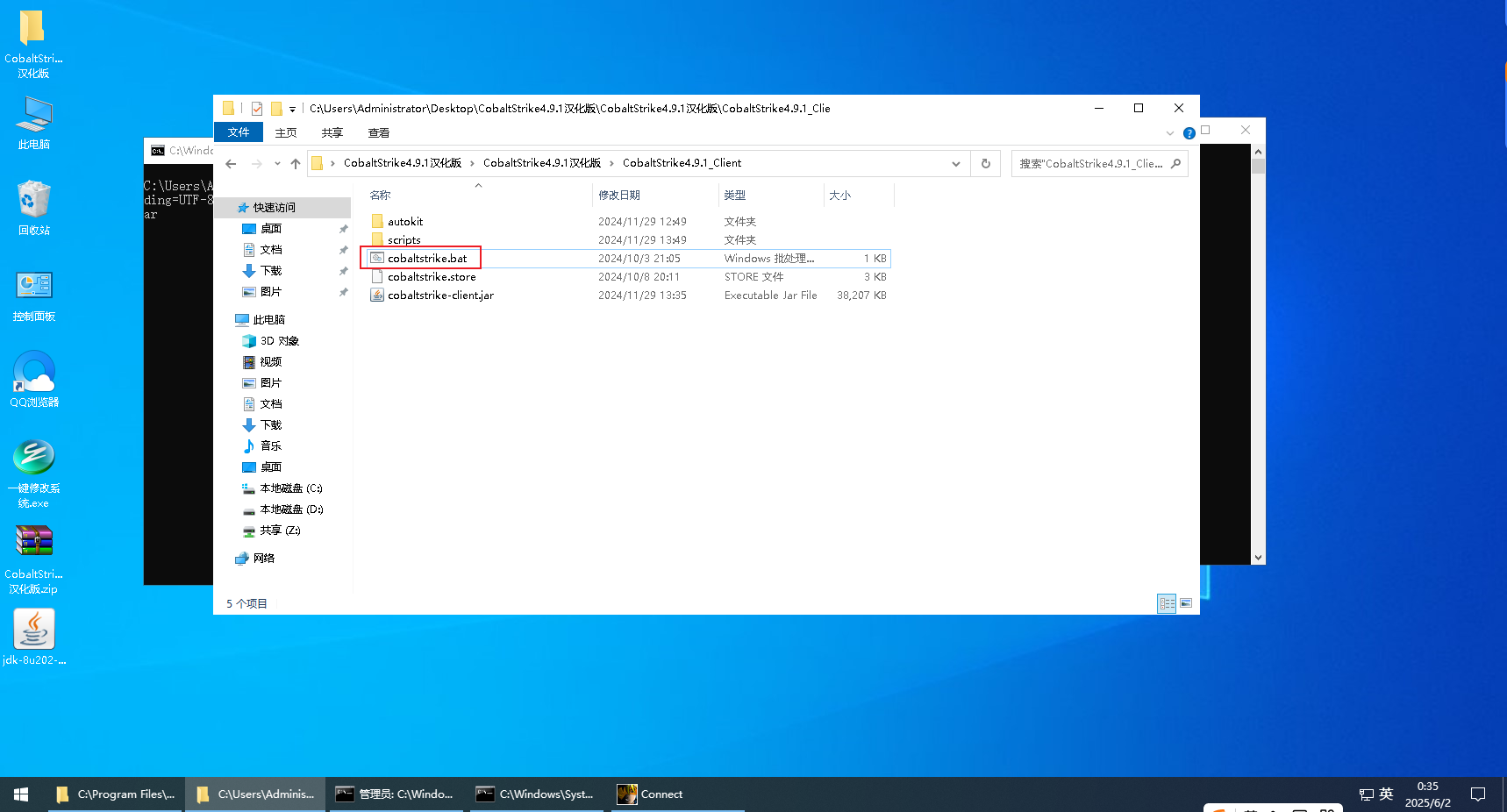Open the 控制面板 desktop icon

[x=33, y=296]
